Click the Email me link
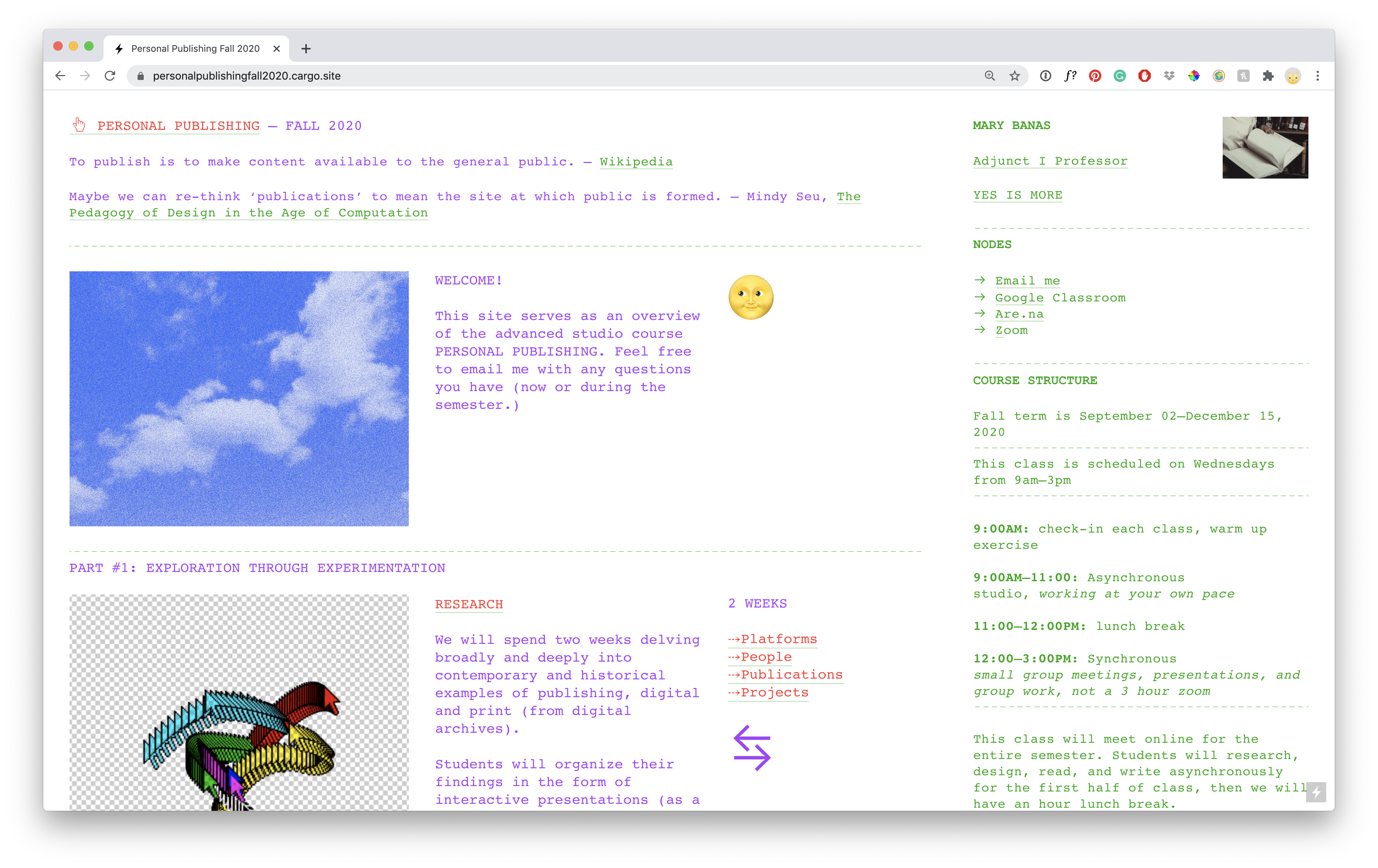 (1027, 281)
